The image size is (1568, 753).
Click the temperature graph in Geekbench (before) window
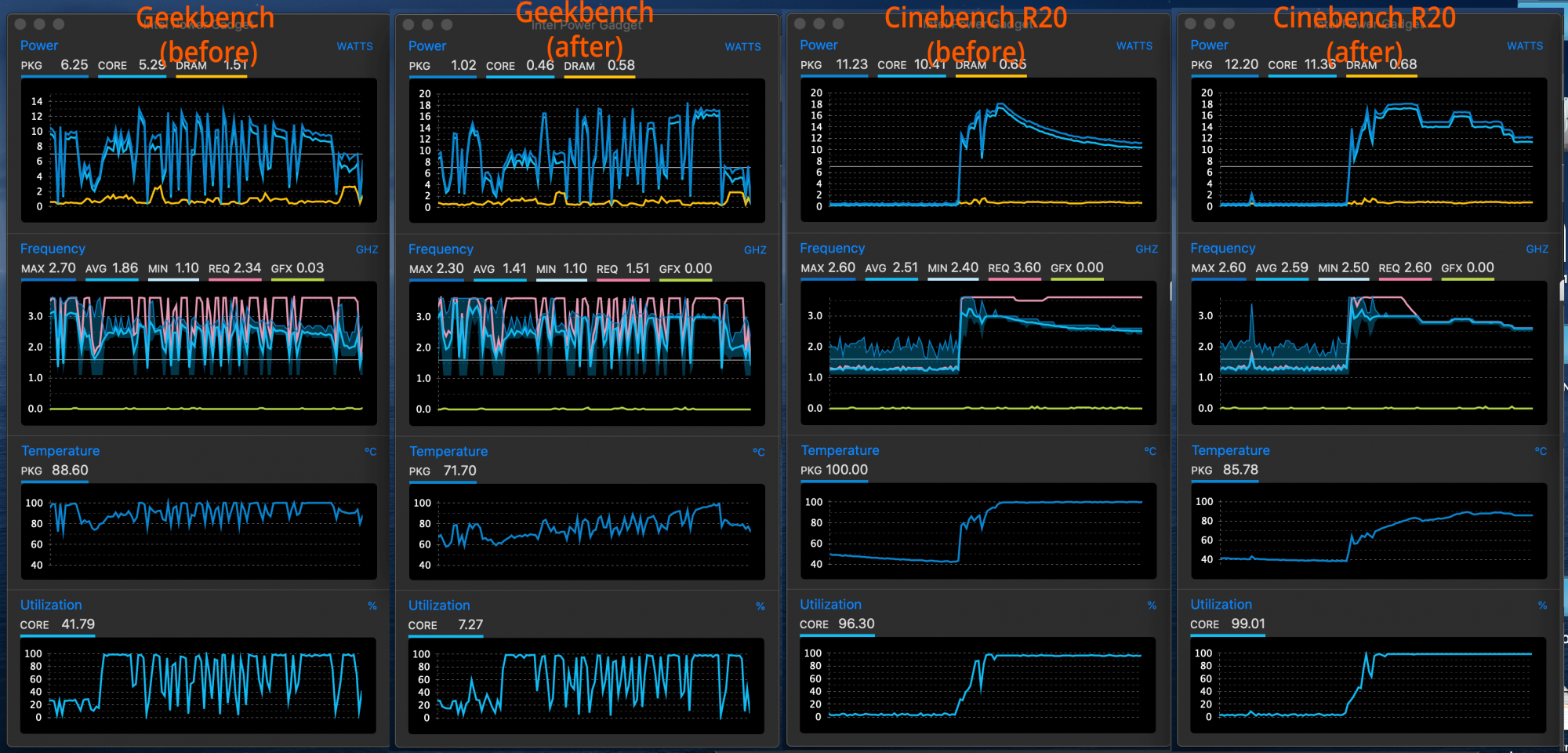click(198, 532)
